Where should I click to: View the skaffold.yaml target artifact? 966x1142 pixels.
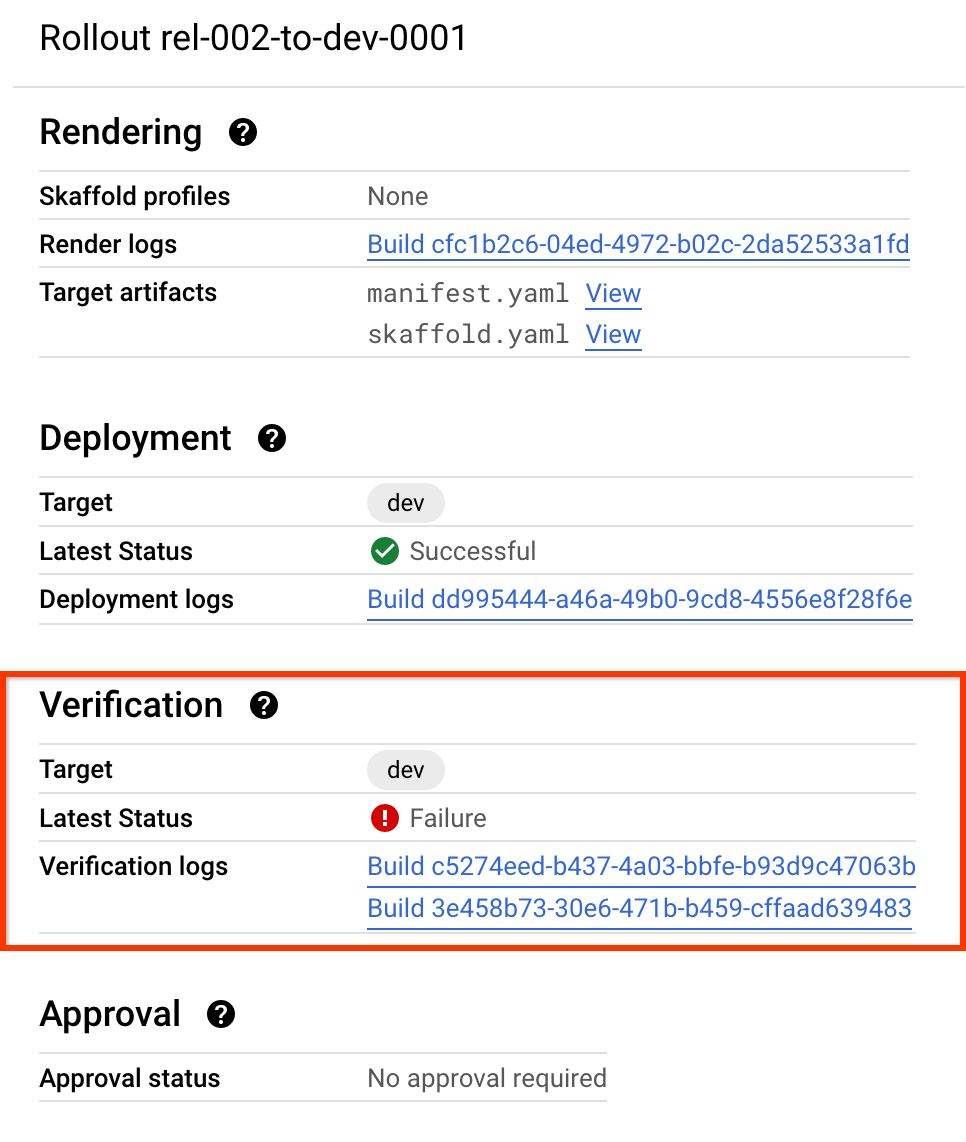(613, 334)
